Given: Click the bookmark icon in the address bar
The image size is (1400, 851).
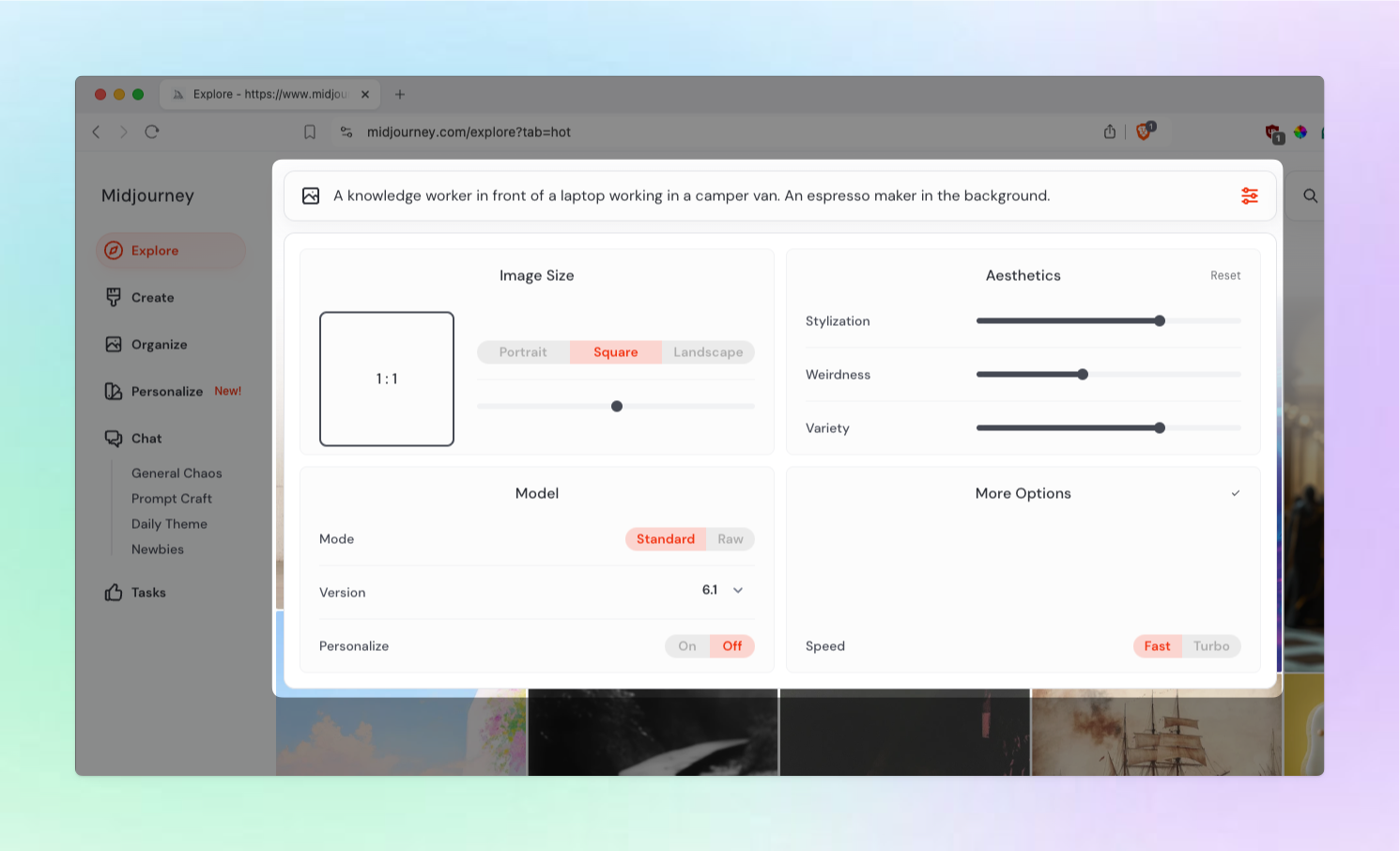Looking at the screenshot, I should coord(310,132).
